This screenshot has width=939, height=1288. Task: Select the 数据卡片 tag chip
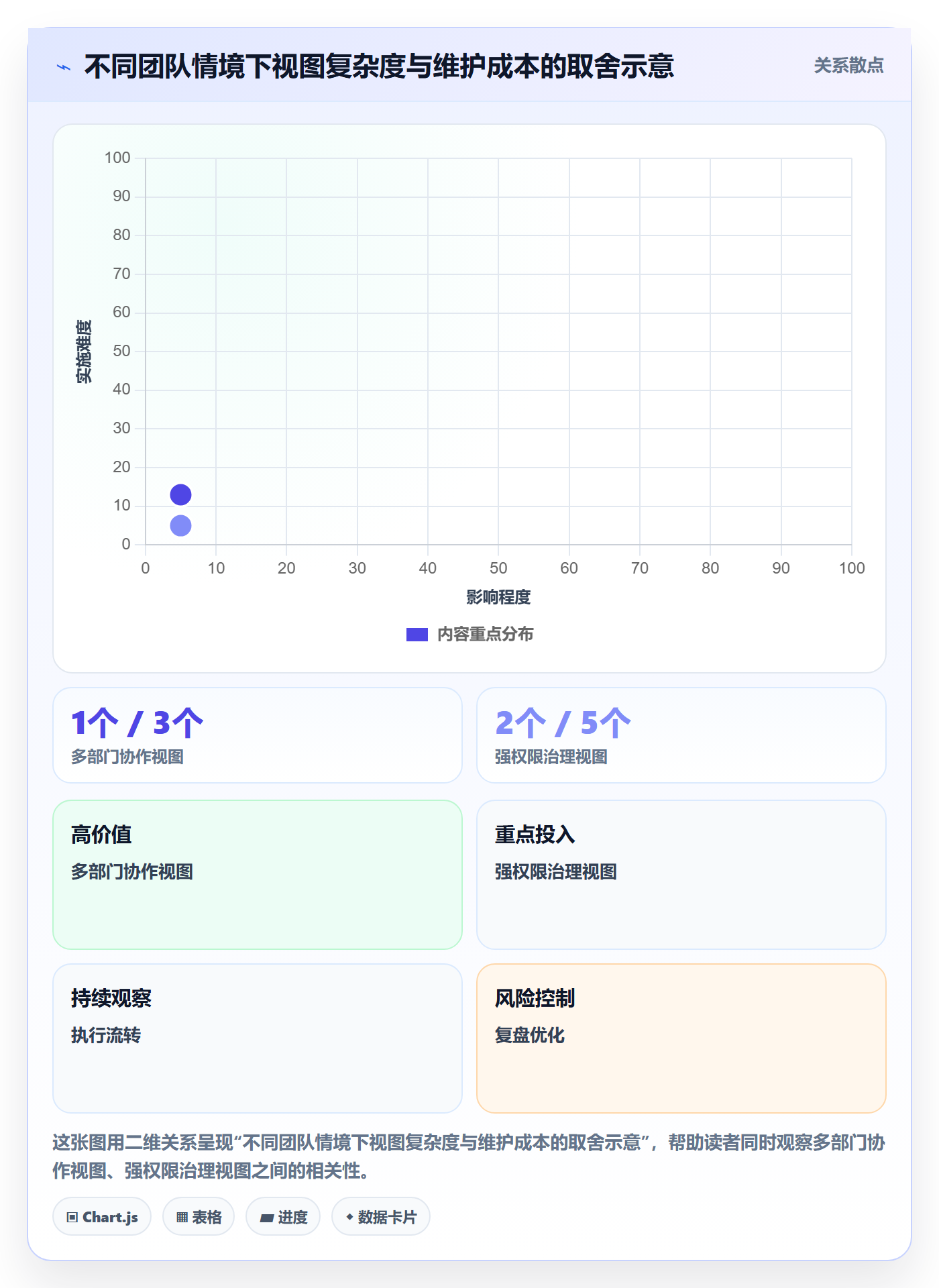pos(381,1217)
